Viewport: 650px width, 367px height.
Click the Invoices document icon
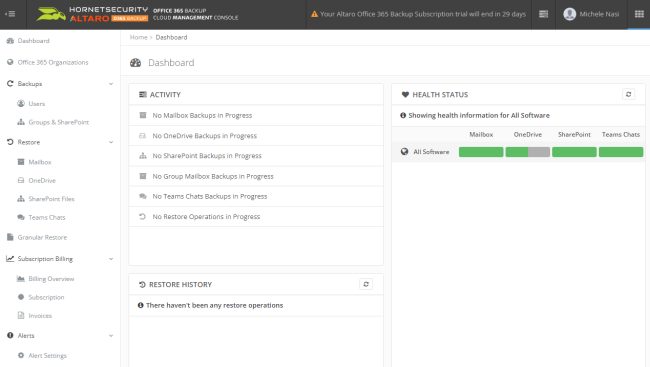pyautogui.click(x=21, y=316)
